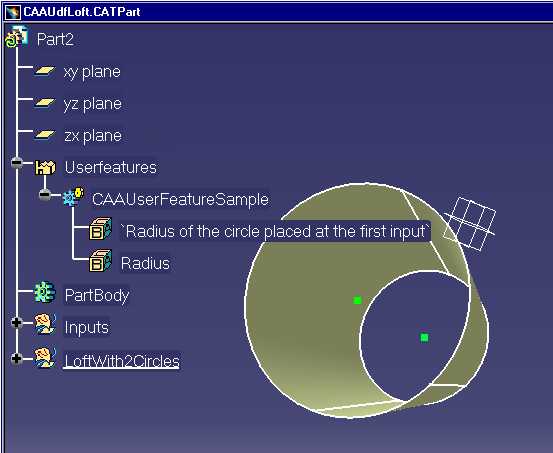Click the LoftWith2Circles set icon

45,357
